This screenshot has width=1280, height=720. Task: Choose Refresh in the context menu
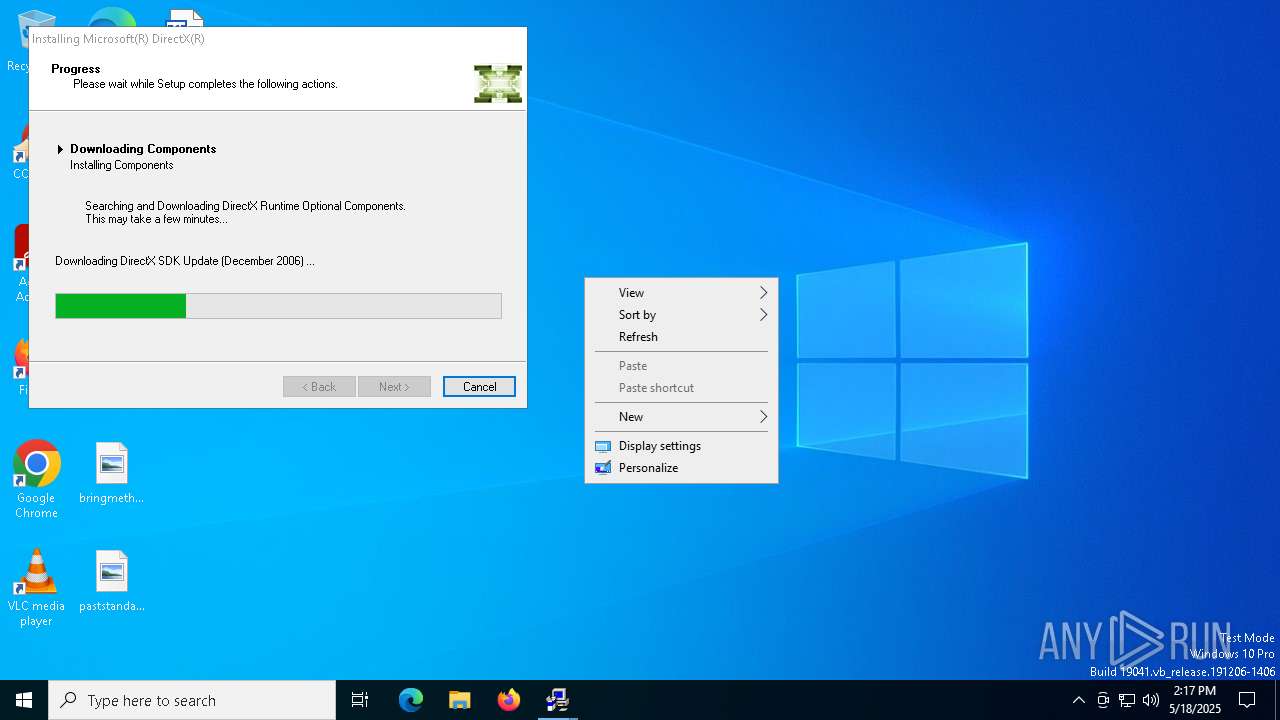(681, 337)
